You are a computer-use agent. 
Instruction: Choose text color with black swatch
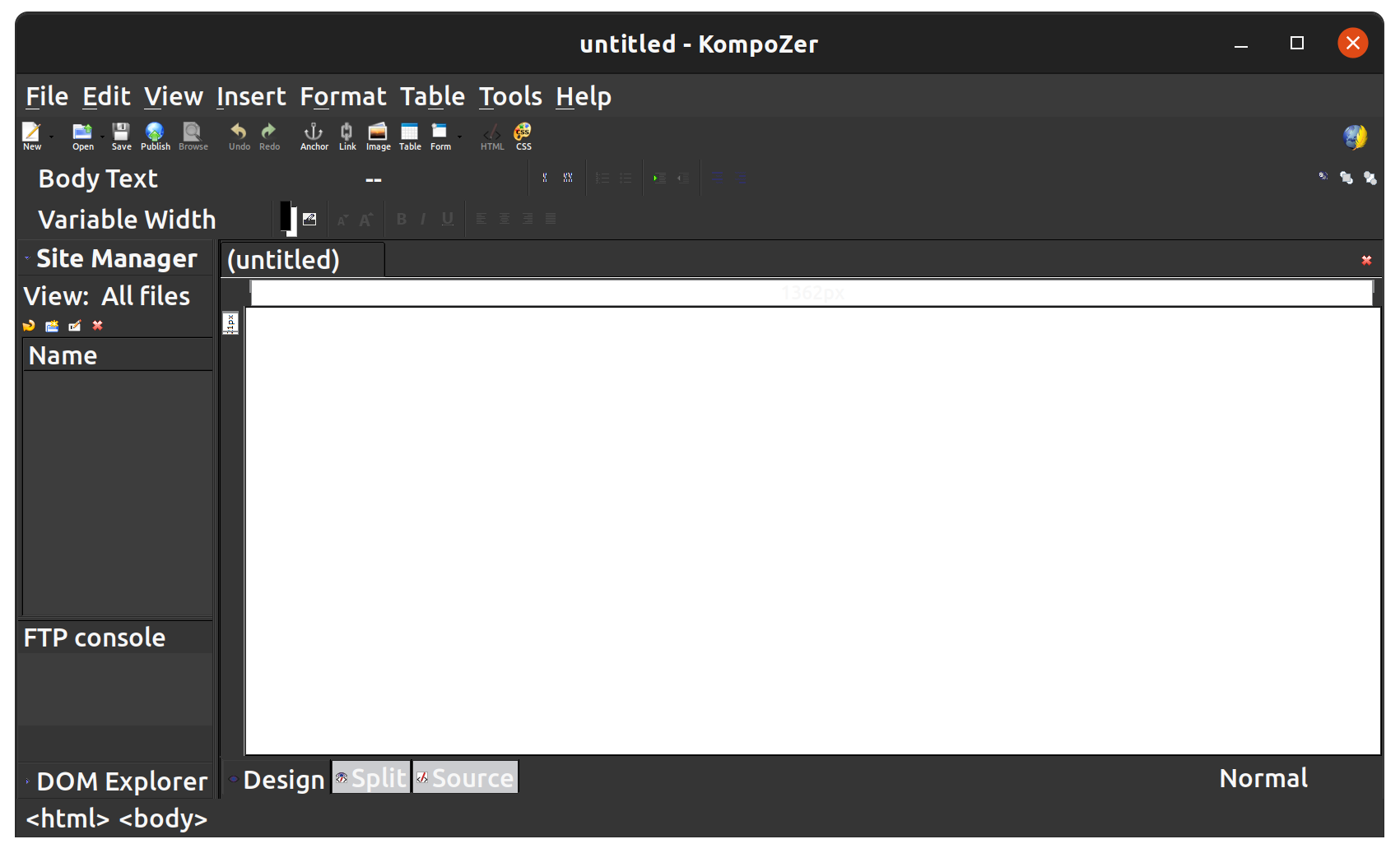pos(285,216)
